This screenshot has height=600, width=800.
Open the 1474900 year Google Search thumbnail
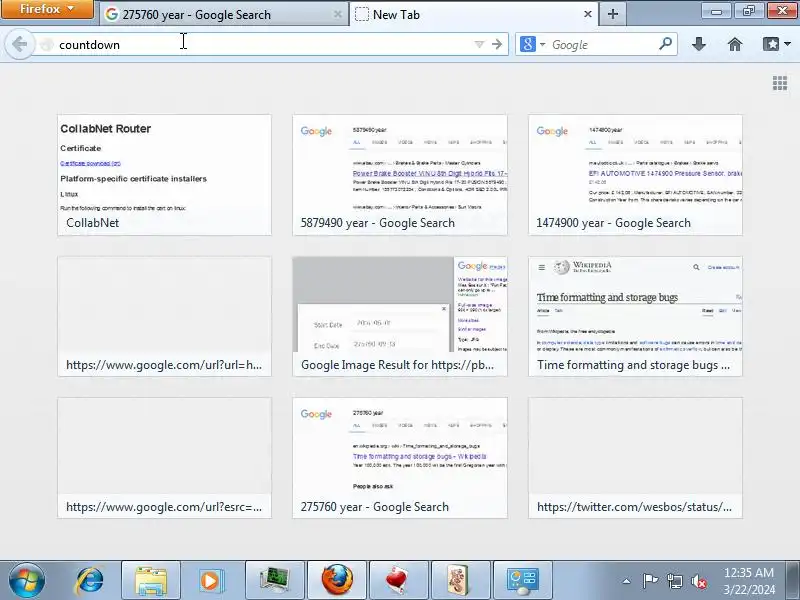coord(635,175)
